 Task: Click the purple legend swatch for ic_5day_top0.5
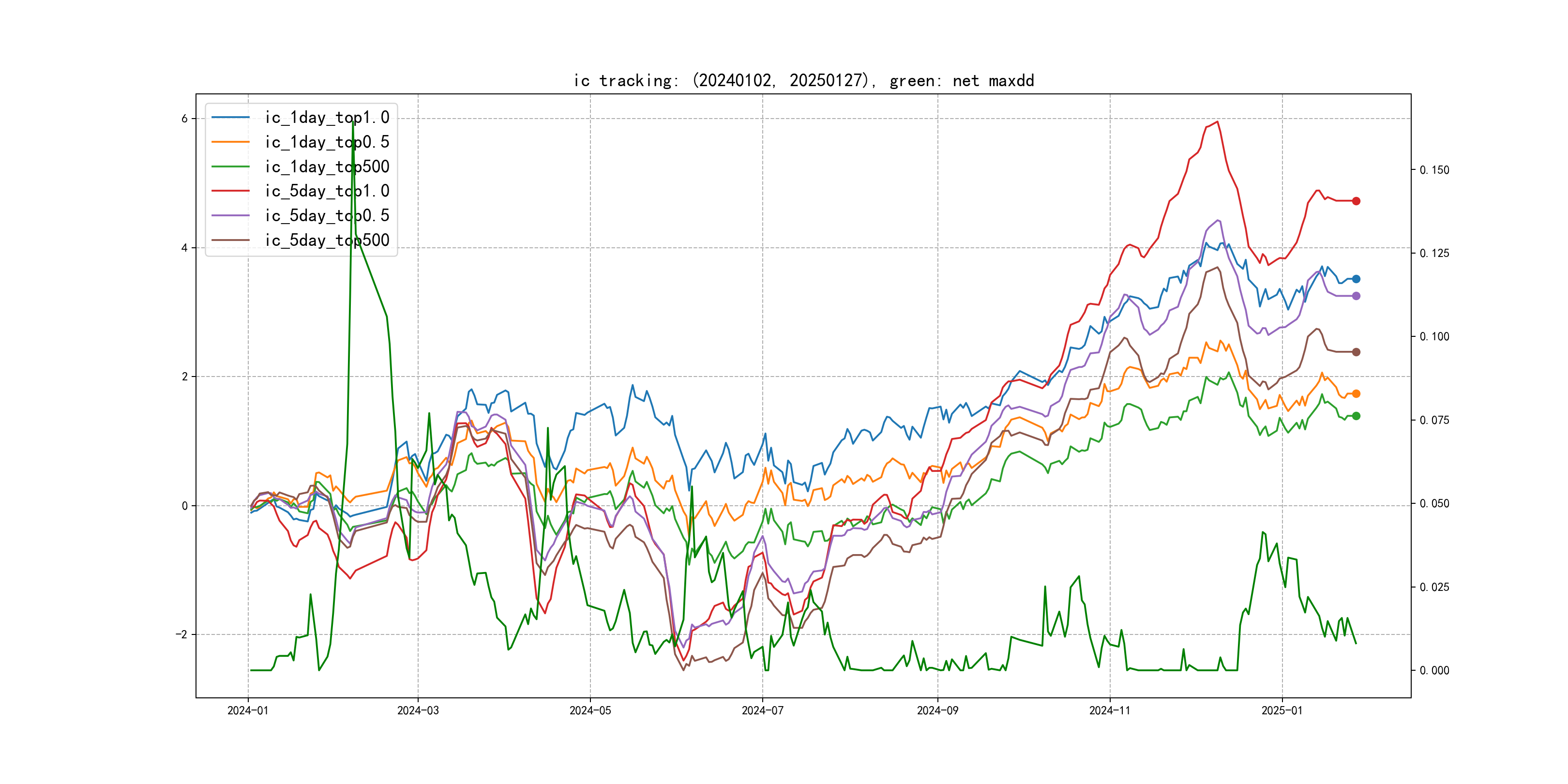230,215
